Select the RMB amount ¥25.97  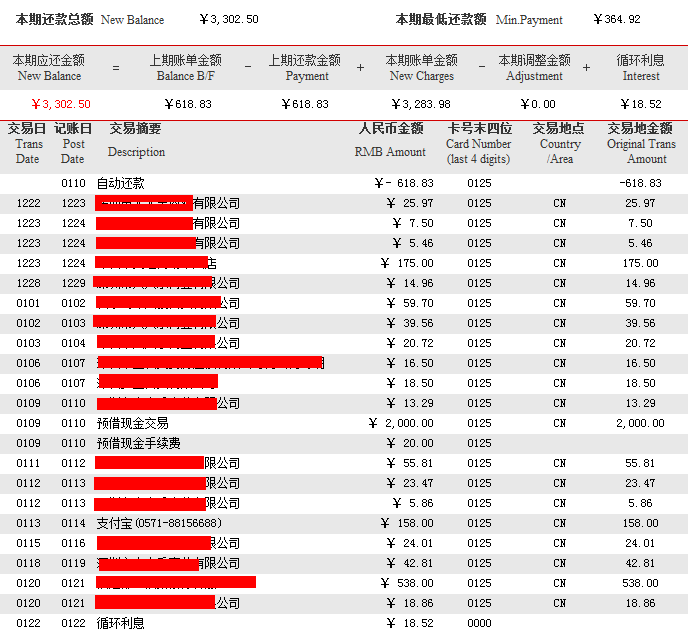pyautogui.click(x=410, y=203)
